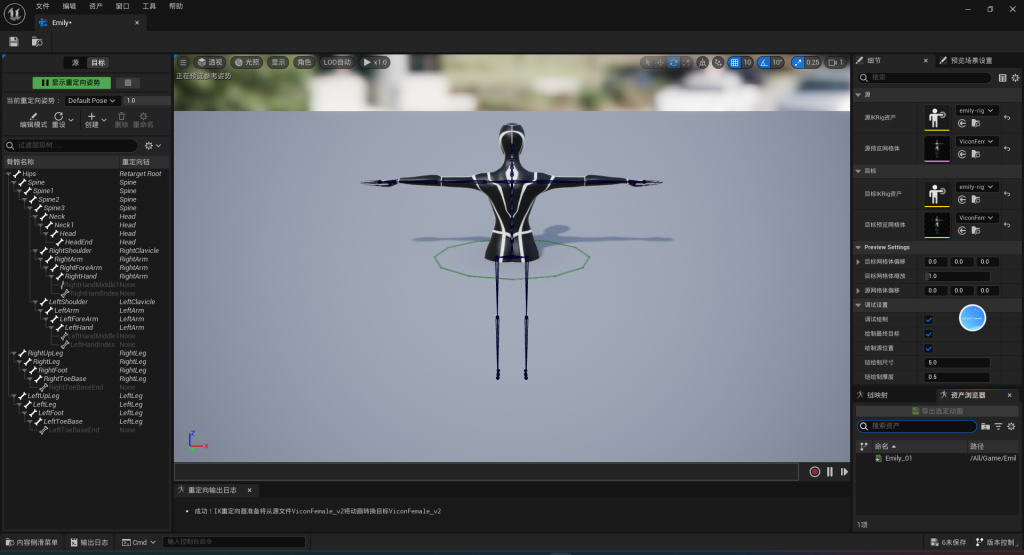Uncheck the 绘制最终目标 checkbox

[x=929, y=333]
